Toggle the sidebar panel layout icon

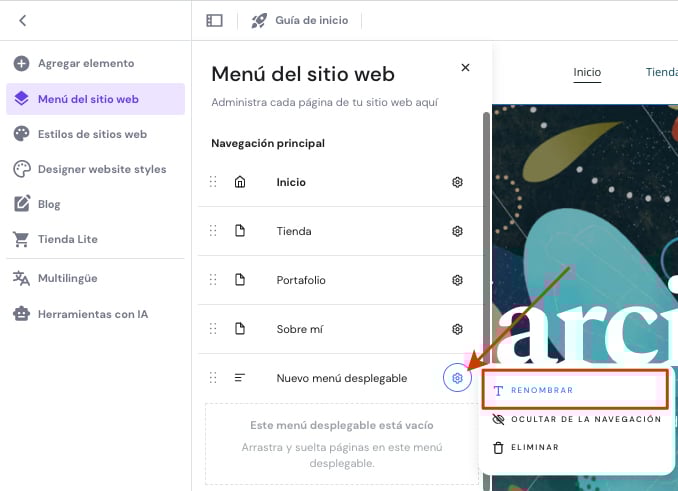point(214,20)
